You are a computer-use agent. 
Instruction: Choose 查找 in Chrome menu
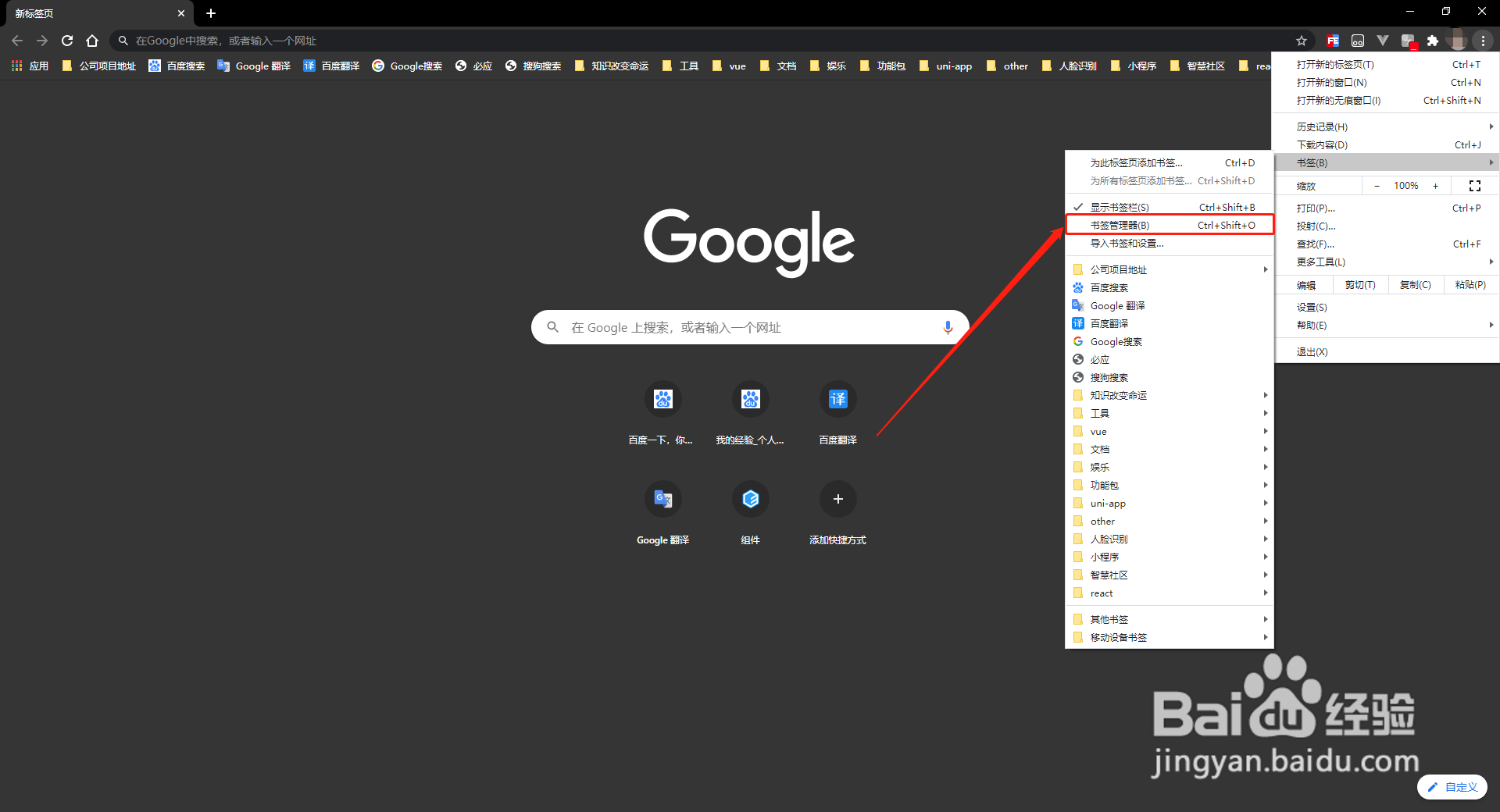click(x=1387, y=244)
